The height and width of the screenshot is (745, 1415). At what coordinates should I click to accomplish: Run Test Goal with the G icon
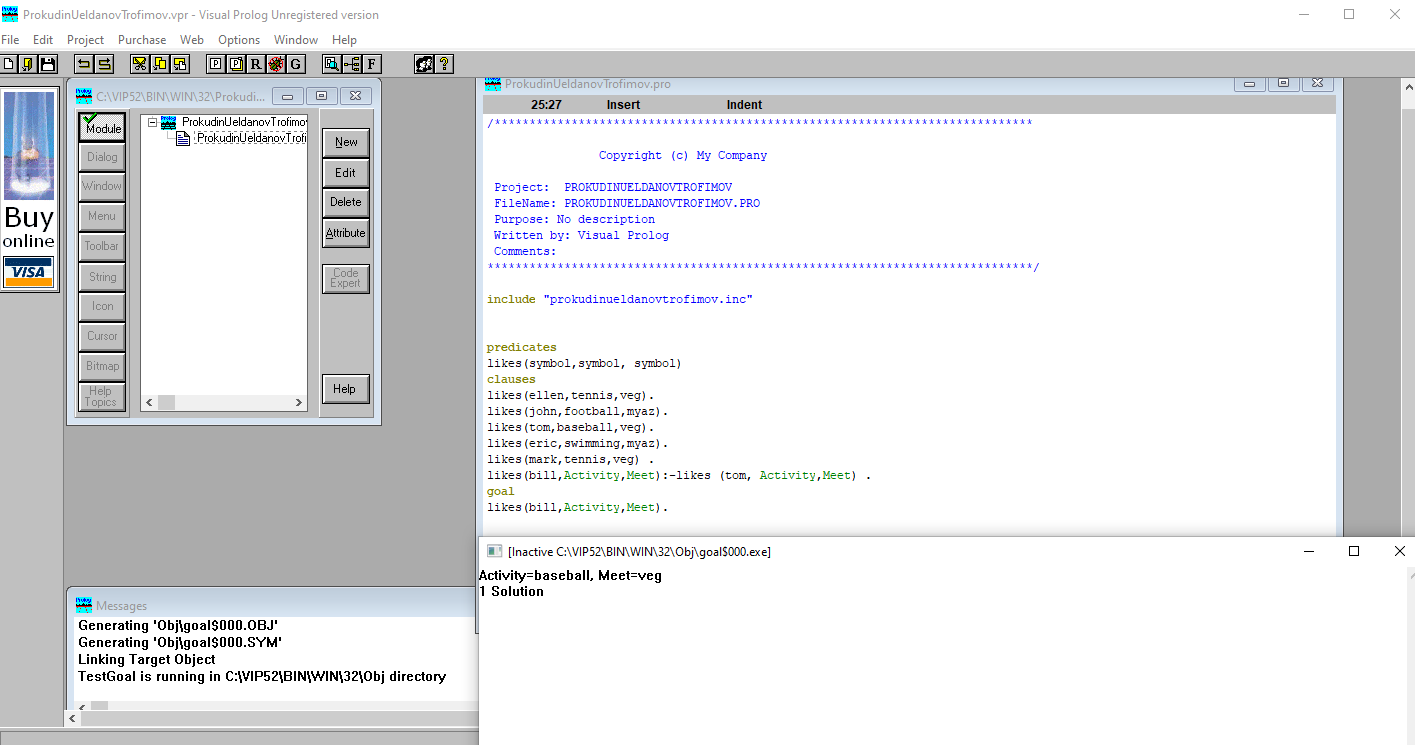click(296, 64)
